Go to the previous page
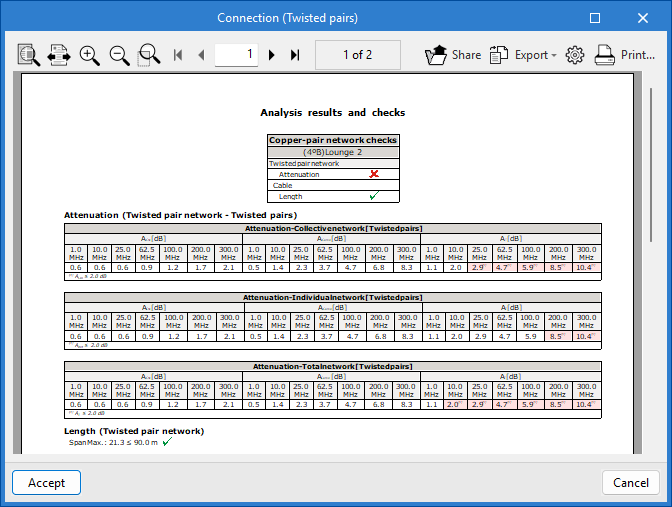Screen dimensions: 672x507 point(201,55)
